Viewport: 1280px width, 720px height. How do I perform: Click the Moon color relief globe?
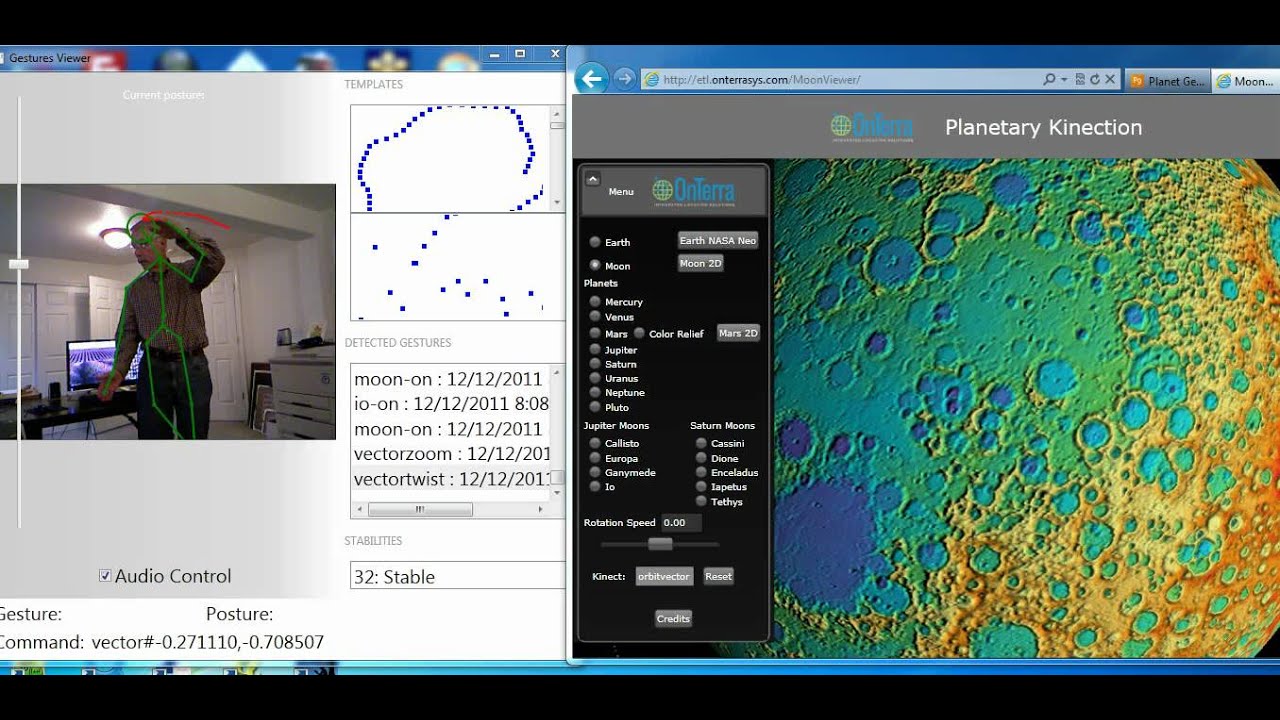pos(1028,408)
